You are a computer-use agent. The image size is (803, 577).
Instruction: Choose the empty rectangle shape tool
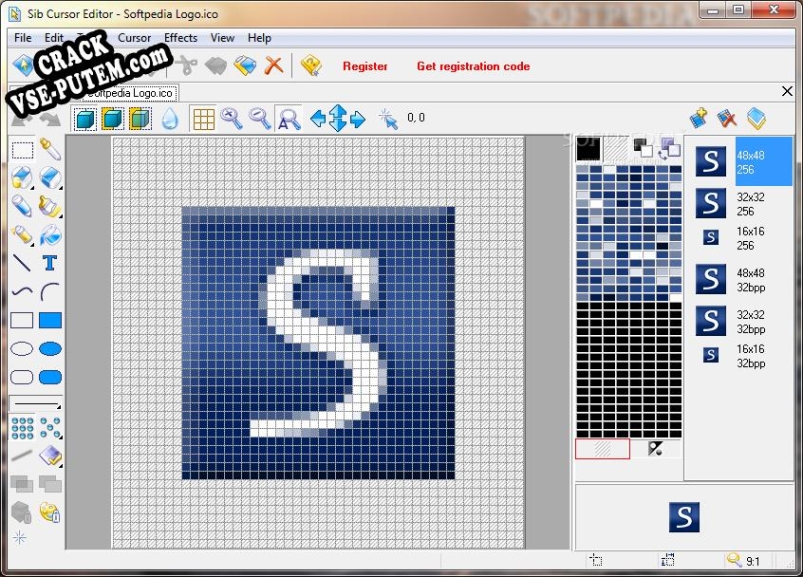(22, 320)
